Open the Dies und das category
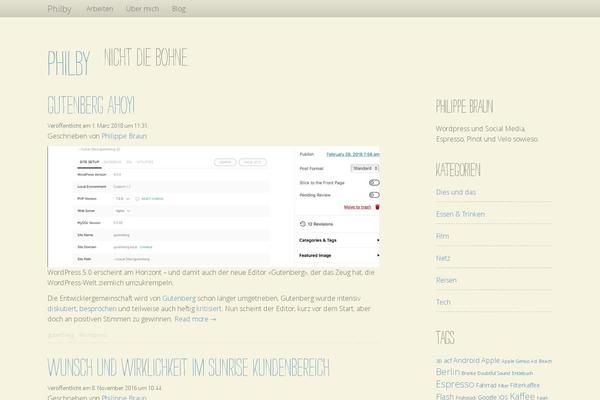 coord(456,192)
